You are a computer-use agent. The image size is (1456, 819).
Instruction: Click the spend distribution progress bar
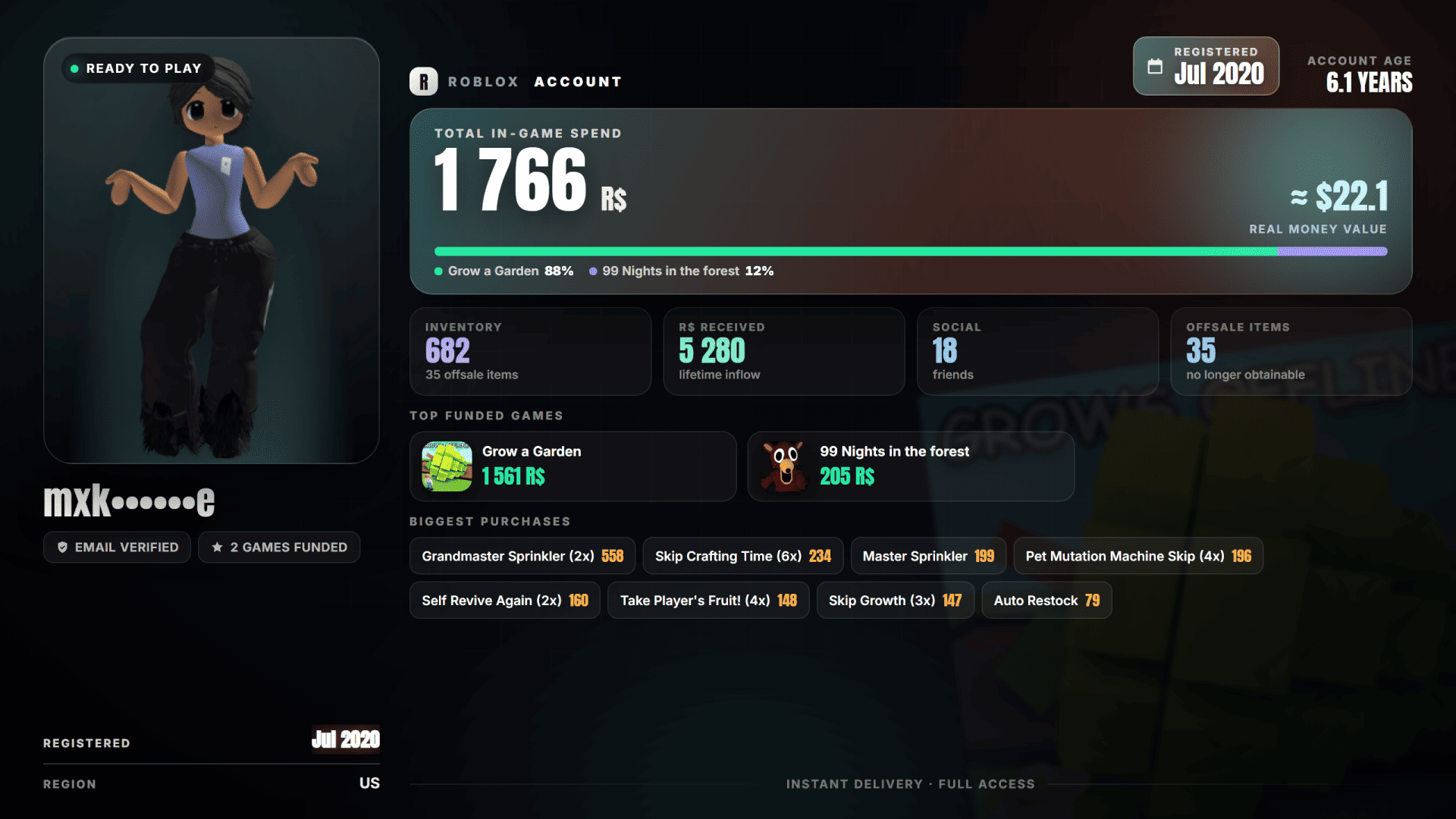pyautogui.click(x=911, y=251)
